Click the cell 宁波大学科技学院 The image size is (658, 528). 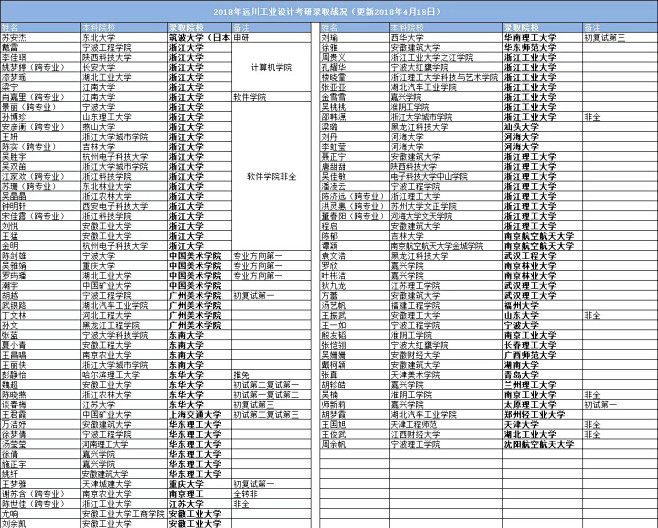[x=124, y=335]
